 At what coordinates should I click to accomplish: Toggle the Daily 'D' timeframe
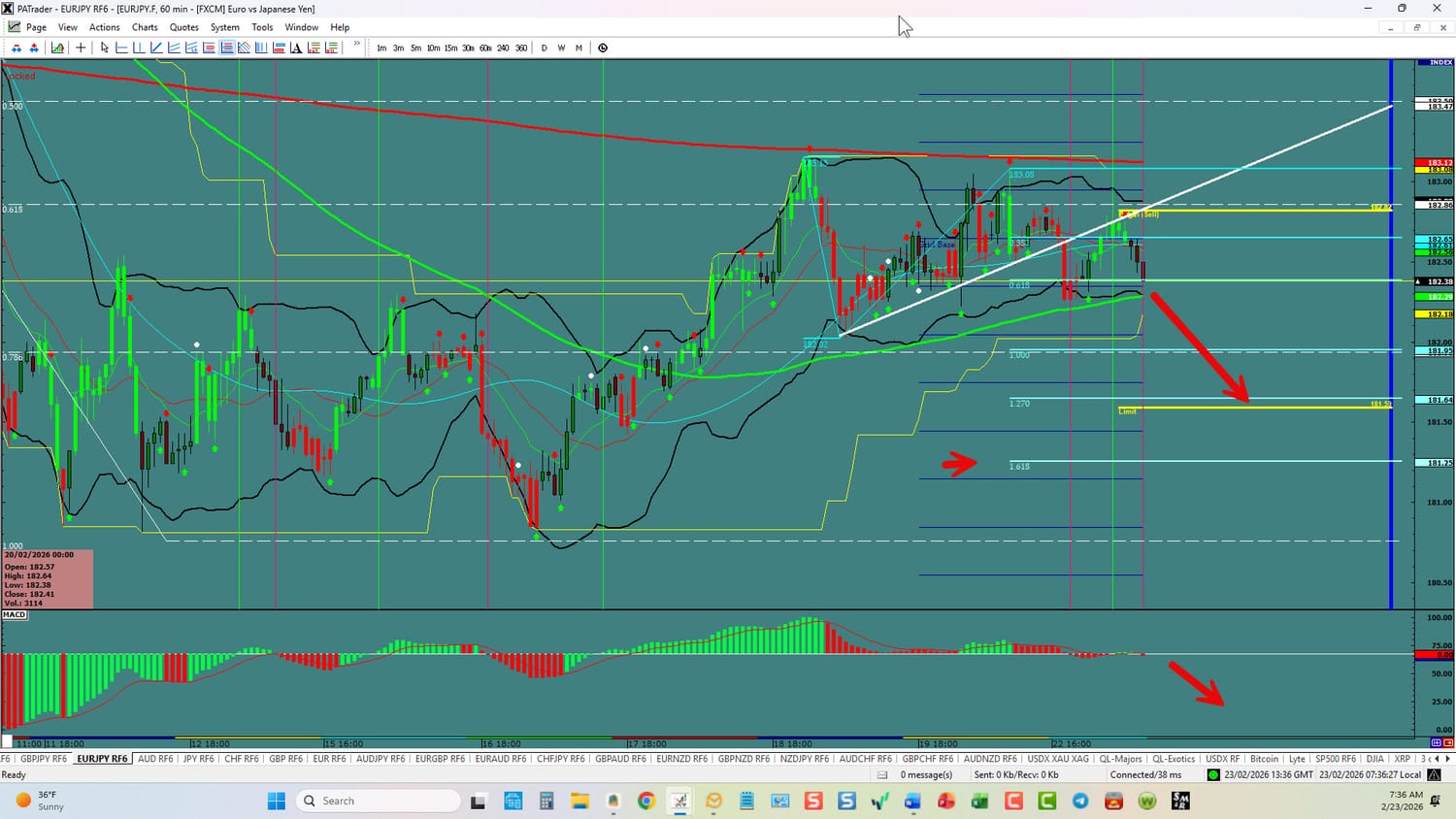544,48
